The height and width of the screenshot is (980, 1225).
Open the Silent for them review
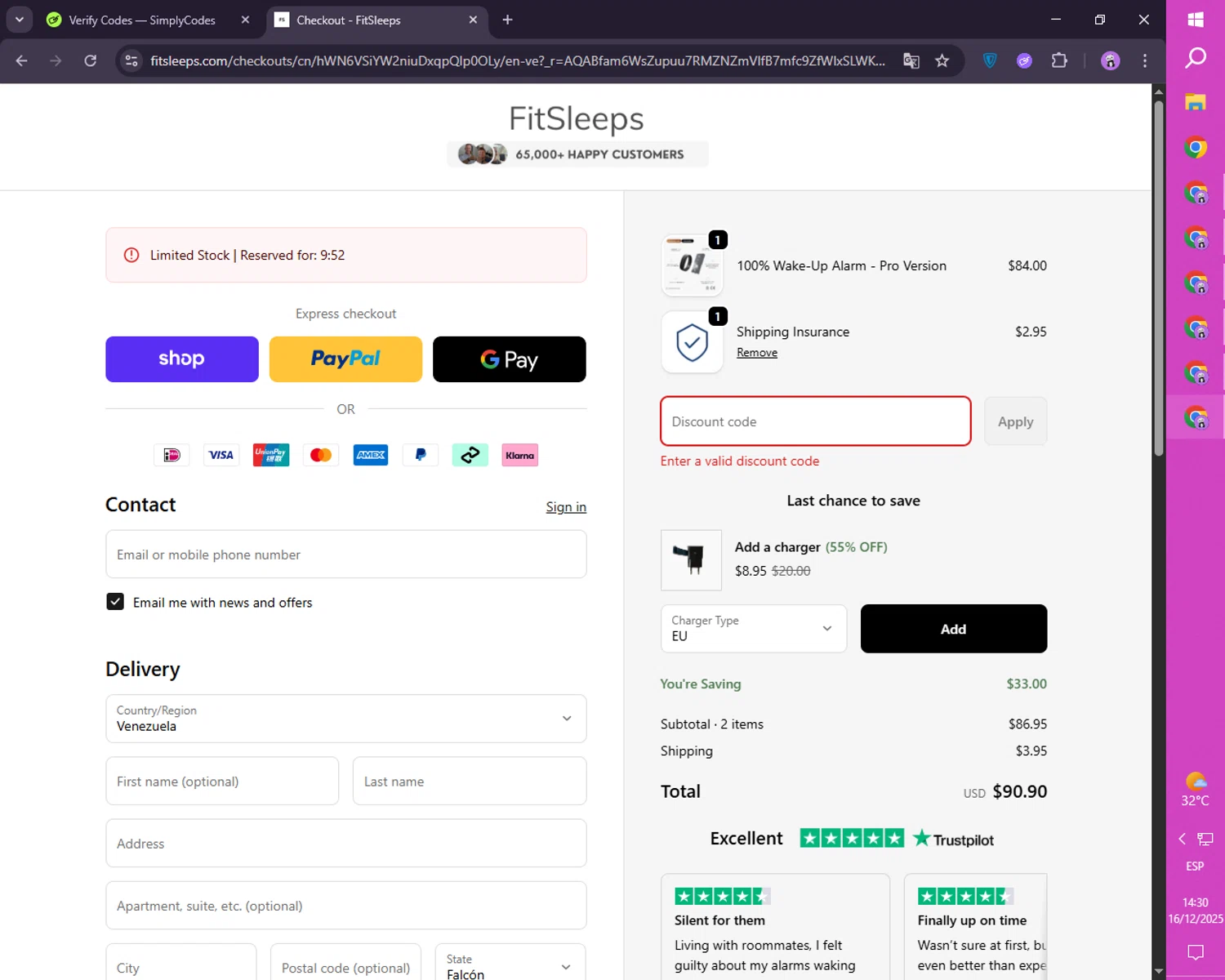775,927
